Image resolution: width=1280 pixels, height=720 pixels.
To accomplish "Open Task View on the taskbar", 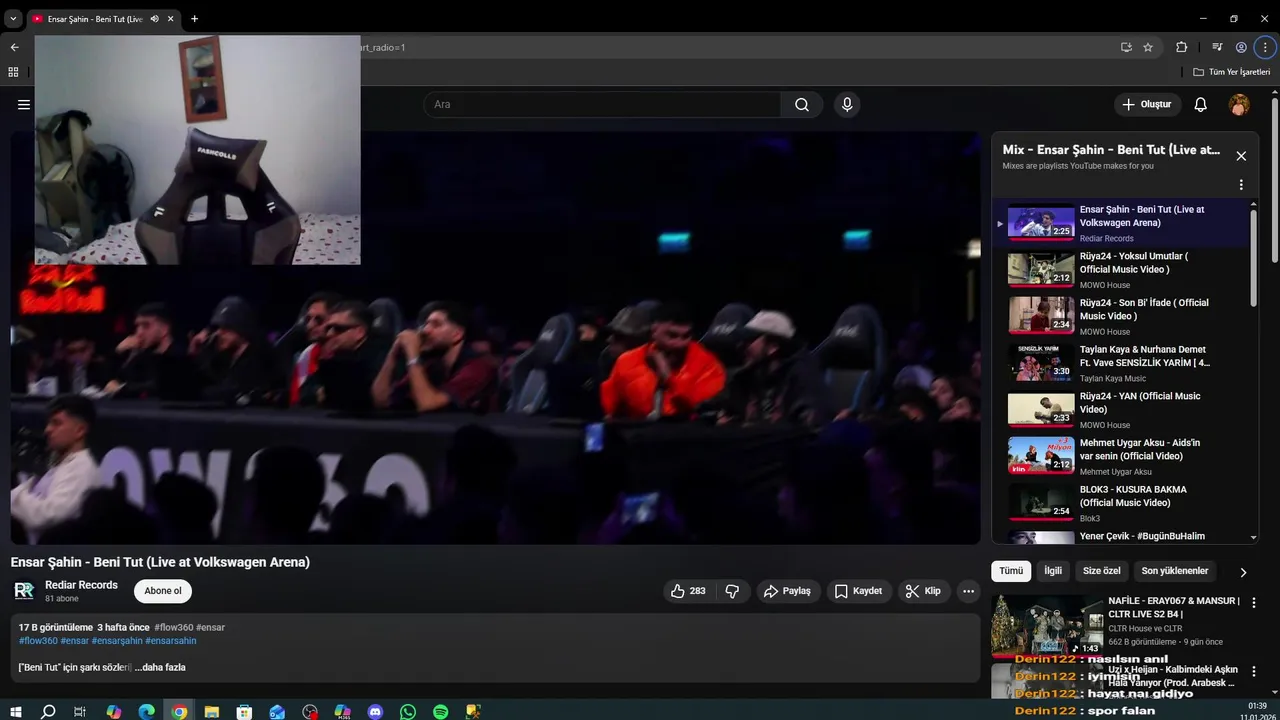I will tap(80, 712).
